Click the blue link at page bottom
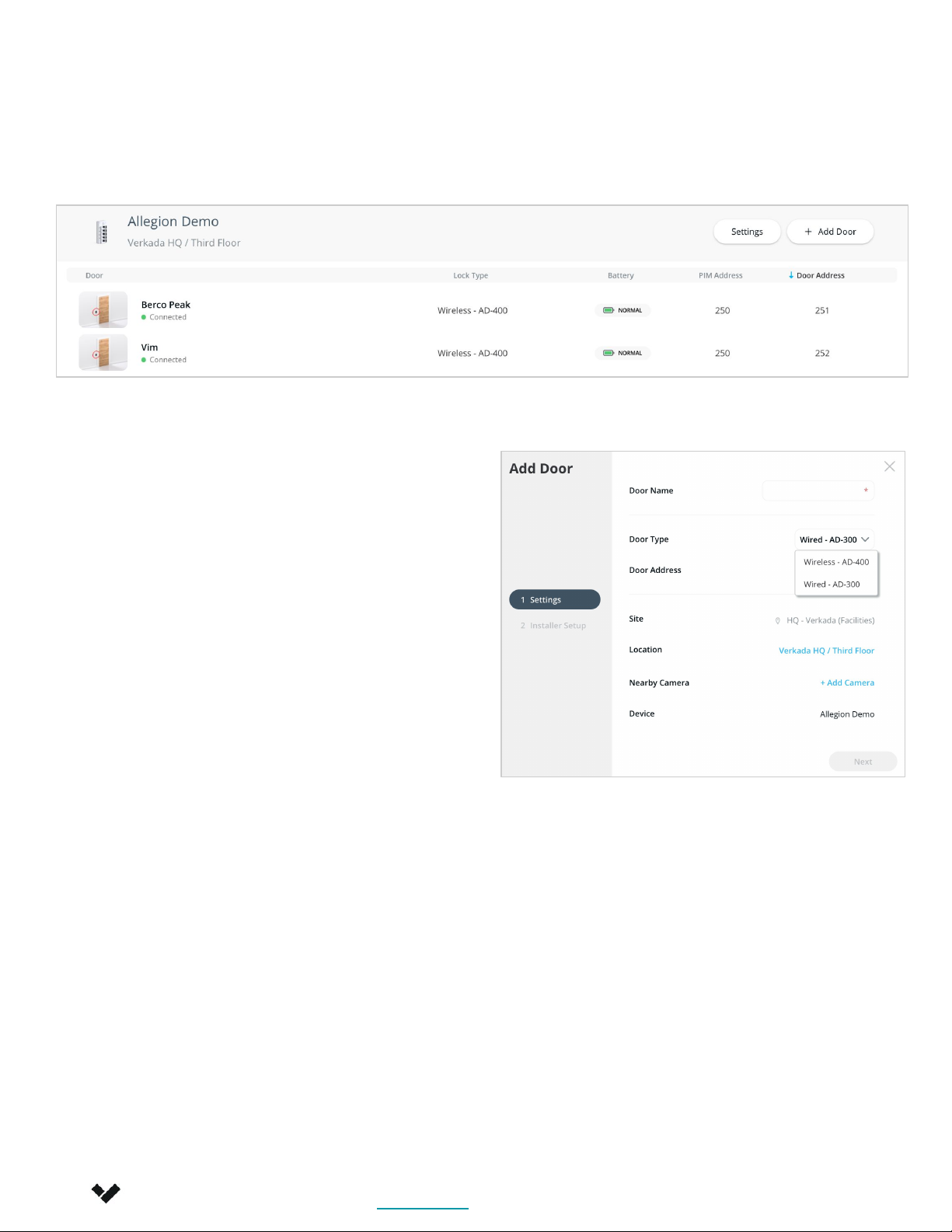Image resolution: width=952 pixels, height=1232 pixels. point(423,1208)
